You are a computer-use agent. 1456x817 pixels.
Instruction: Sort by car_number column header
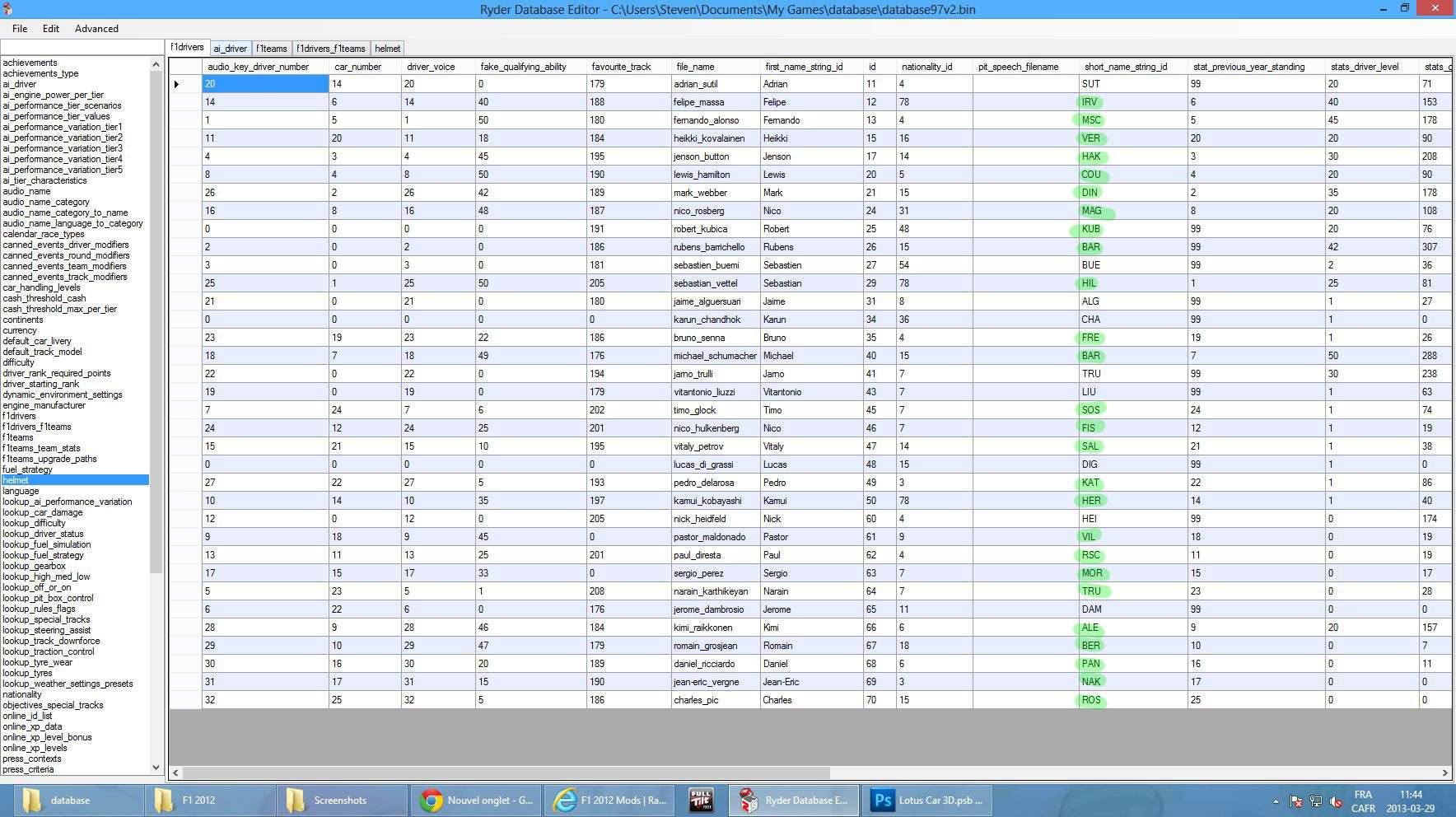(x=365, y=67)
